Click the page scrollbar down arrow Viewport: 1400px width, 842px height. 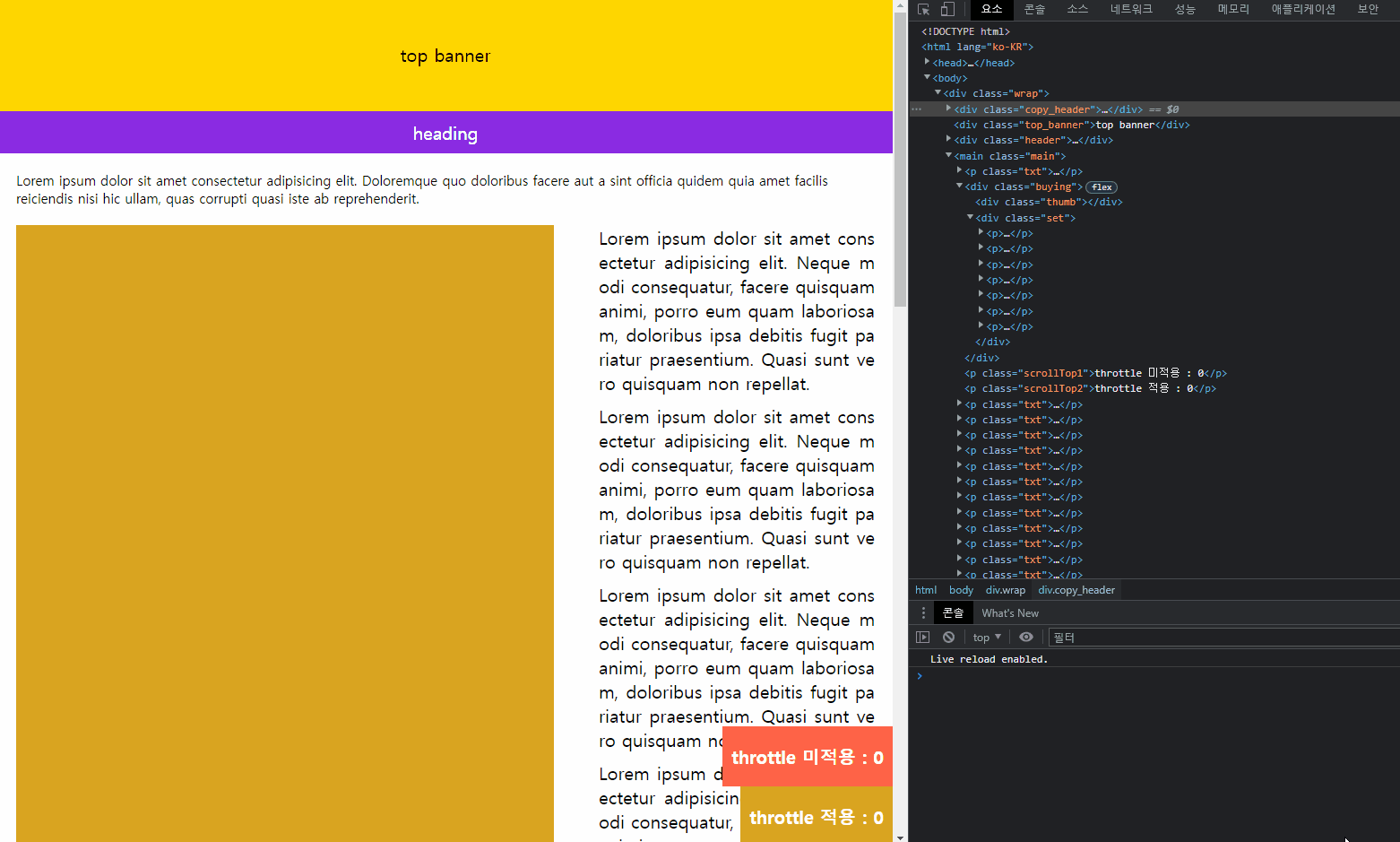(x=900, y=836)
